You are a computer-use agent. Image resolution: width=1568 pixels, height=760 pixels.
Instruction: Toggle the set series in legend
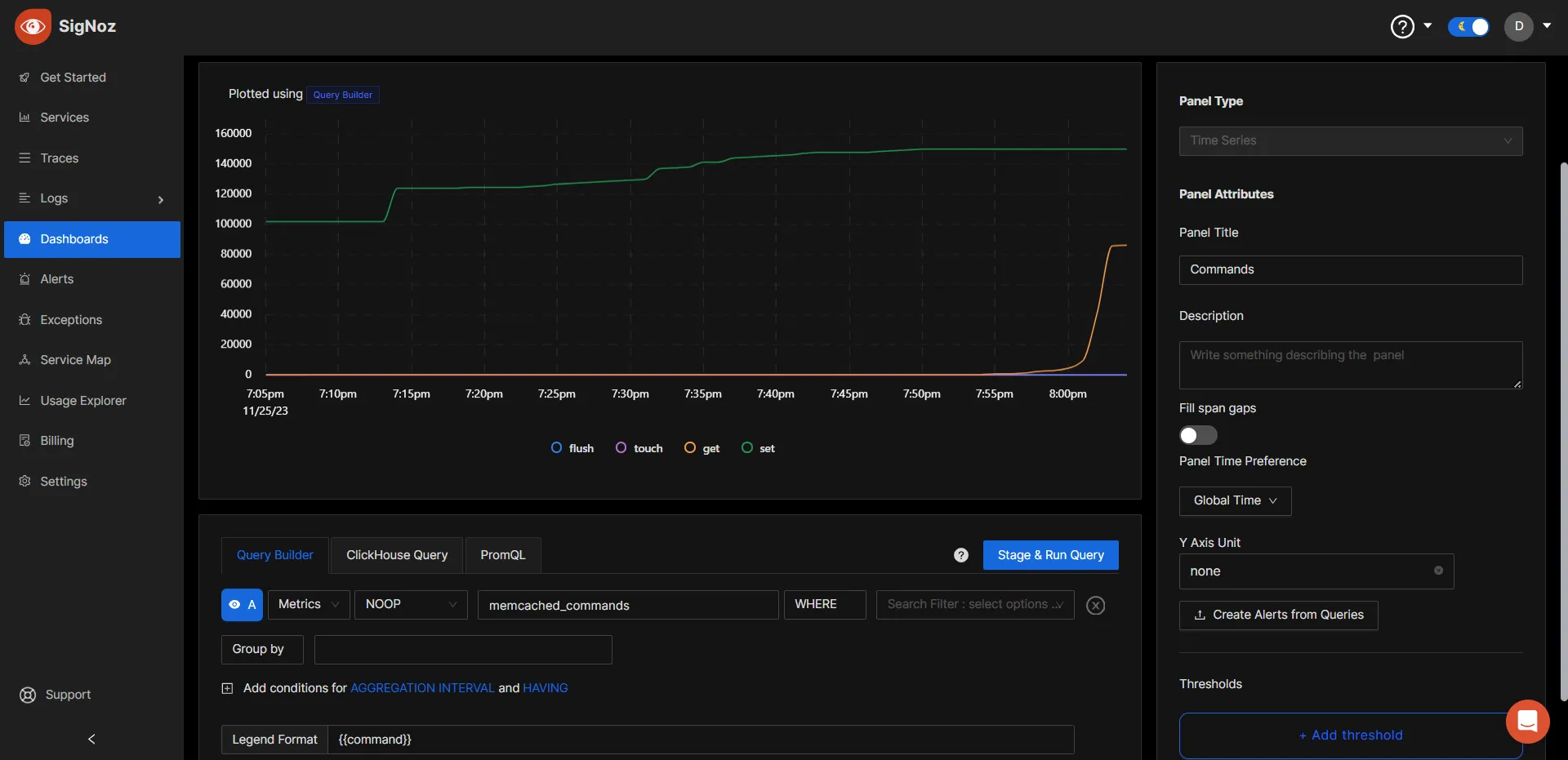click(758, 448)
